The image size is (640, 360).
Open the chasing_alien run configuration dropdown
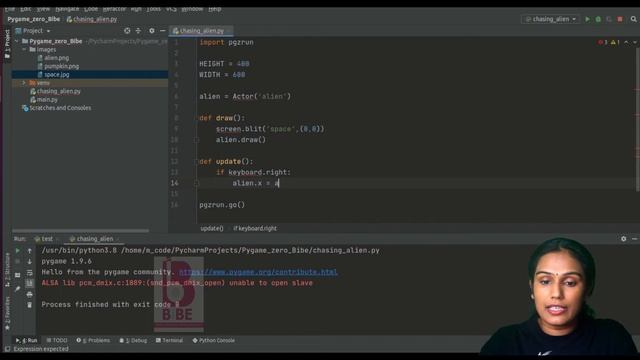tap(551, 19)
